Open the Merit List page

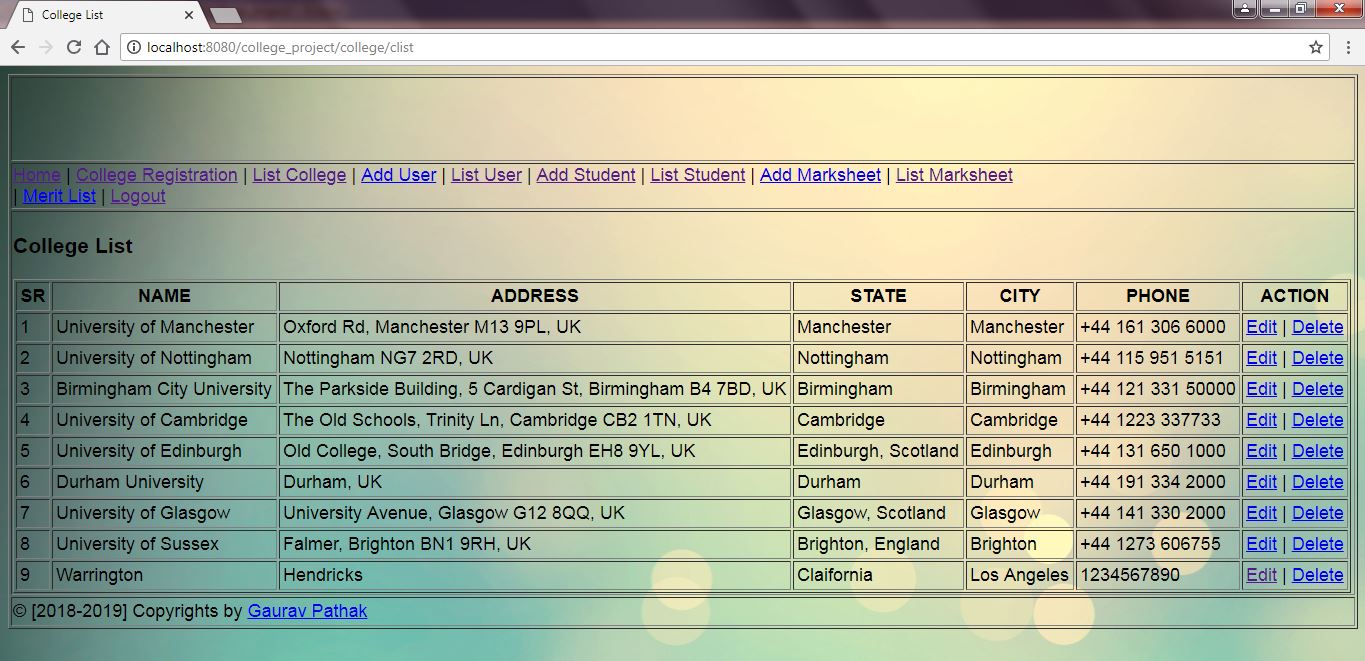point(59,196)
